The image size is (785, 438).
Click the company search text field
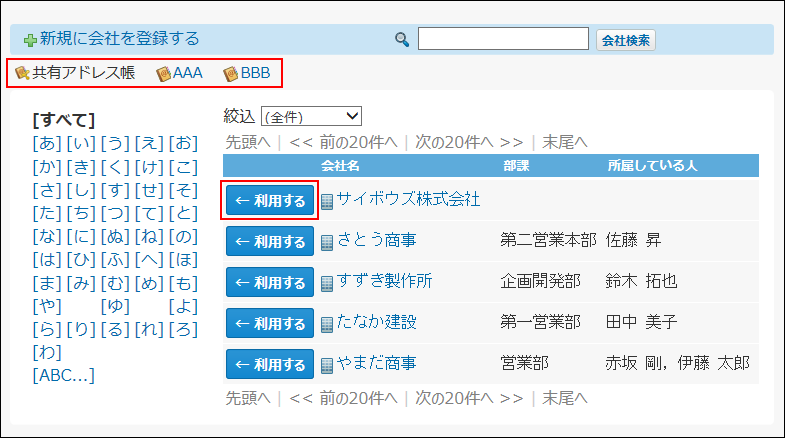(503, 39)
